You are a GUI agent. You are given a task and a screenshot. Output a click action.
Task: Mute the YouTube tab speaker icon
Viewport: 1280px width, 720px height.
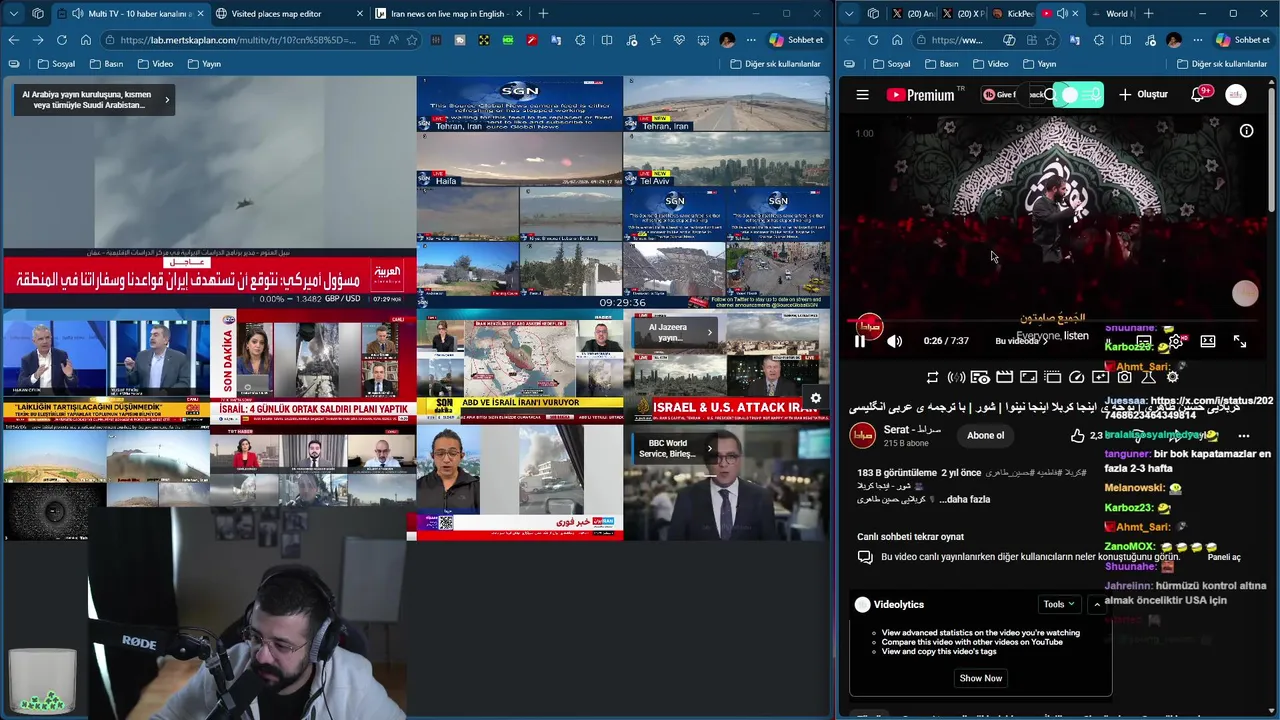(1062, 14)
